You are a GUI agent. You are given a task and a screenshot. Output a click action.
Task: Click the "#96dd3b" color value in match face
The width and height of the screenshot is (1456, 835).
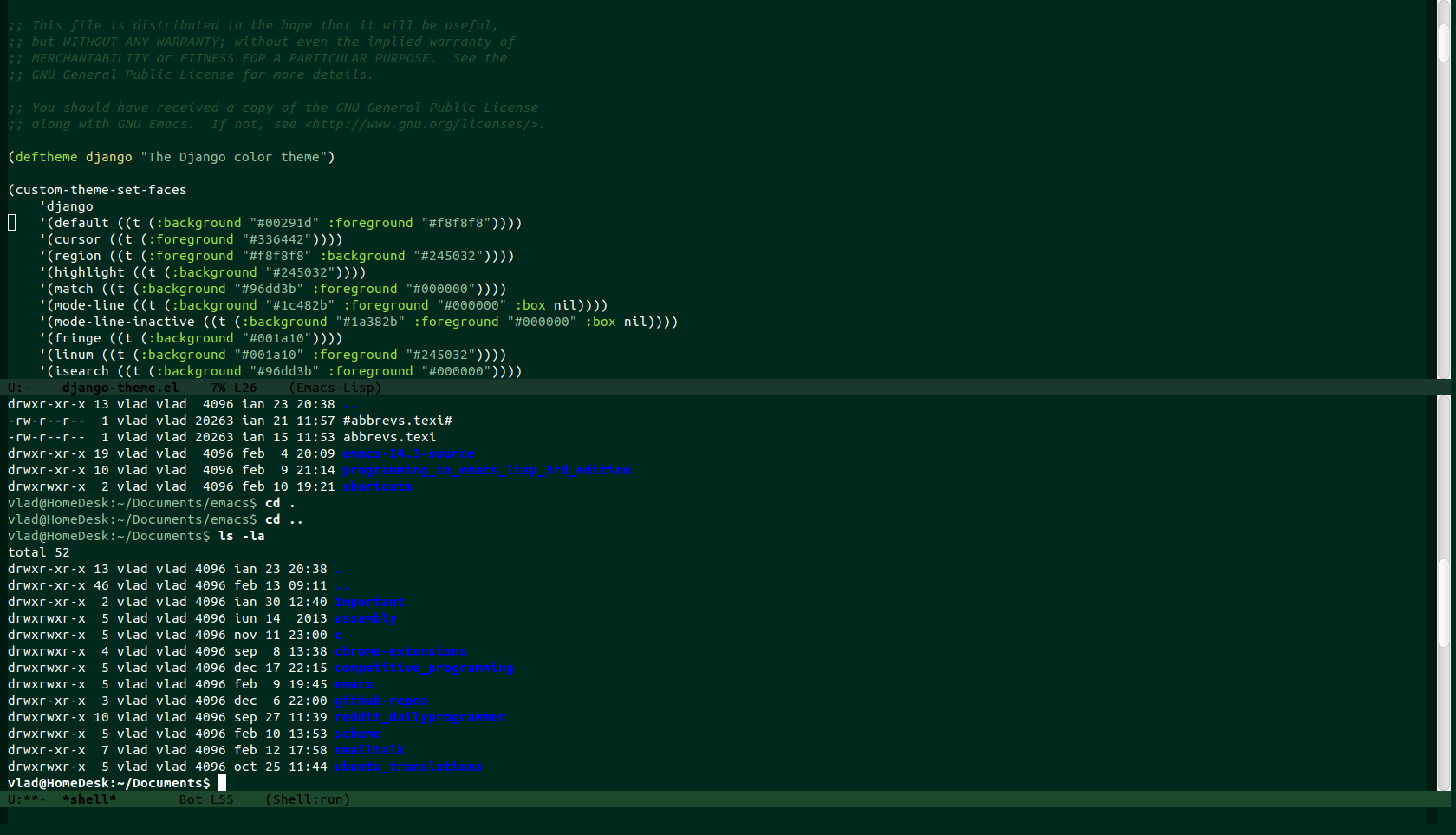pyautogui.click(x=269, y=289)
